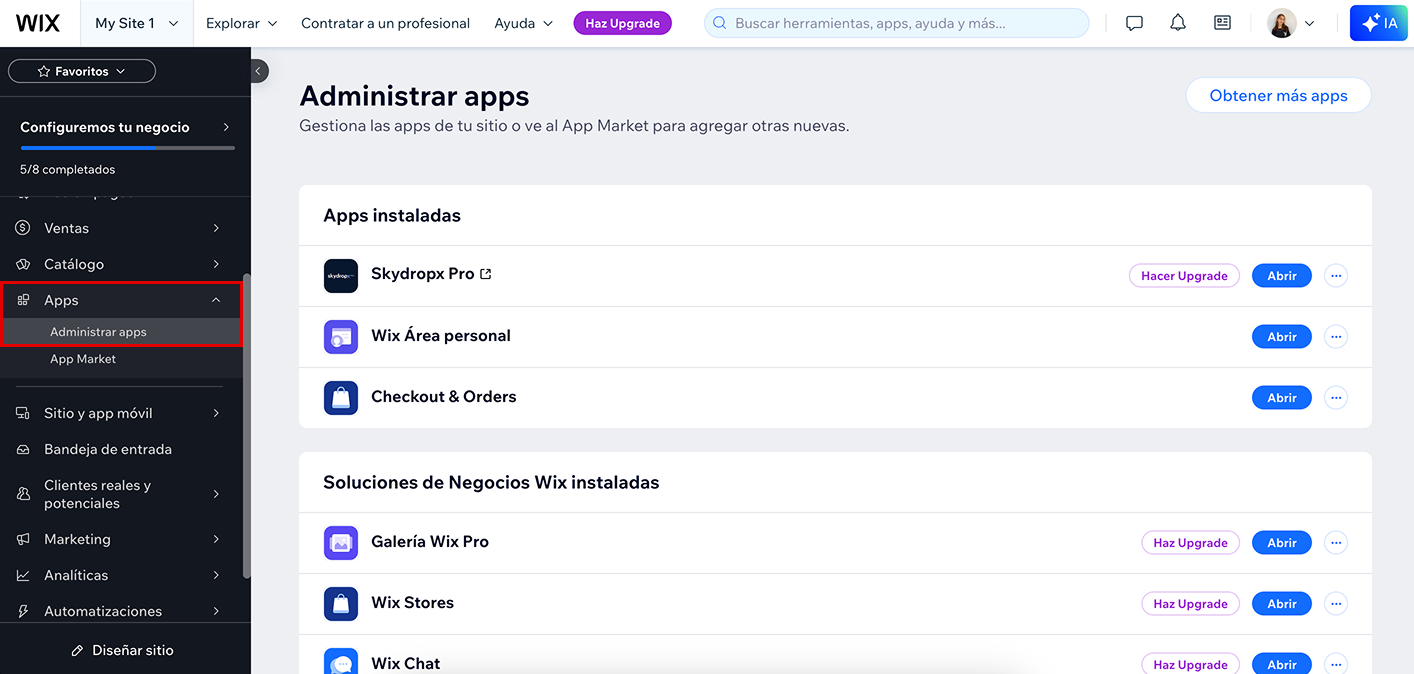Viewport: 1414px width, 674px height.
Task: Click Abrir for Wix Stores
Action: click(1282, 604)
